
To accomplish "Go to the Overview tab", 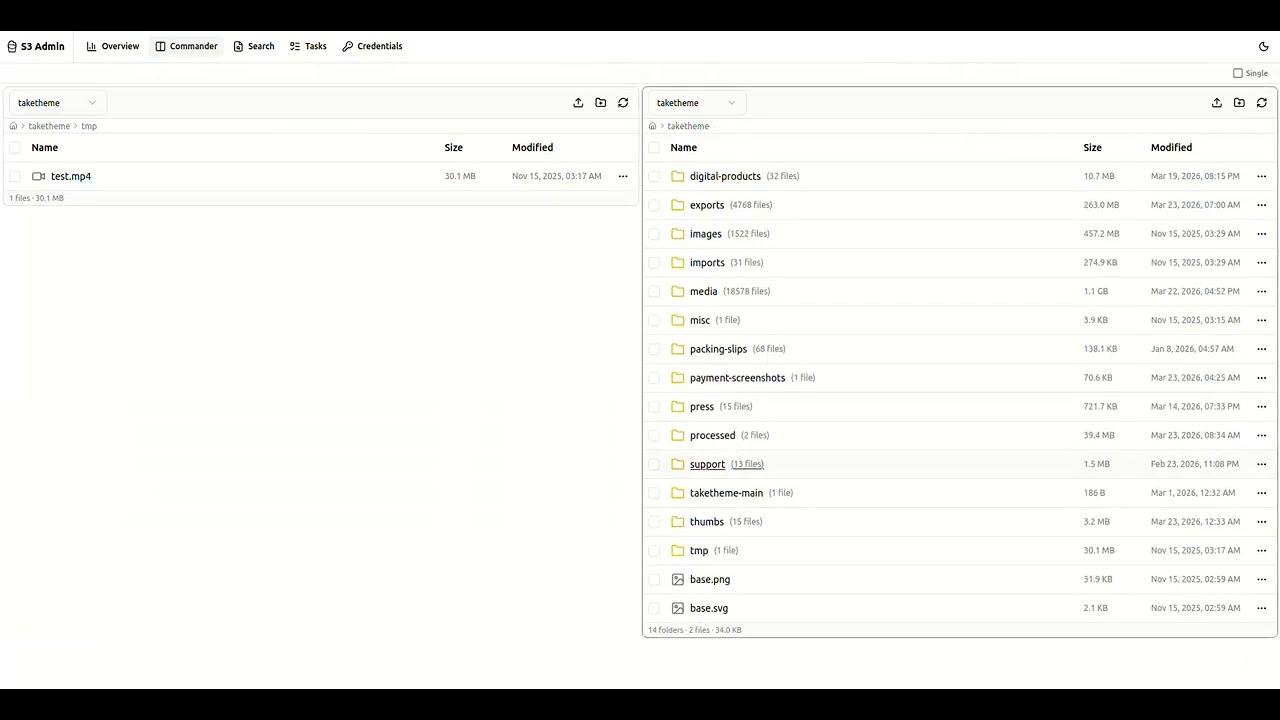I will tap(113, 46).
